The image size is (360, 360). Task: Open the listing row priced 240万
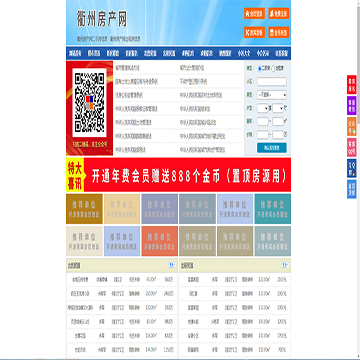[x=122, y=294]
